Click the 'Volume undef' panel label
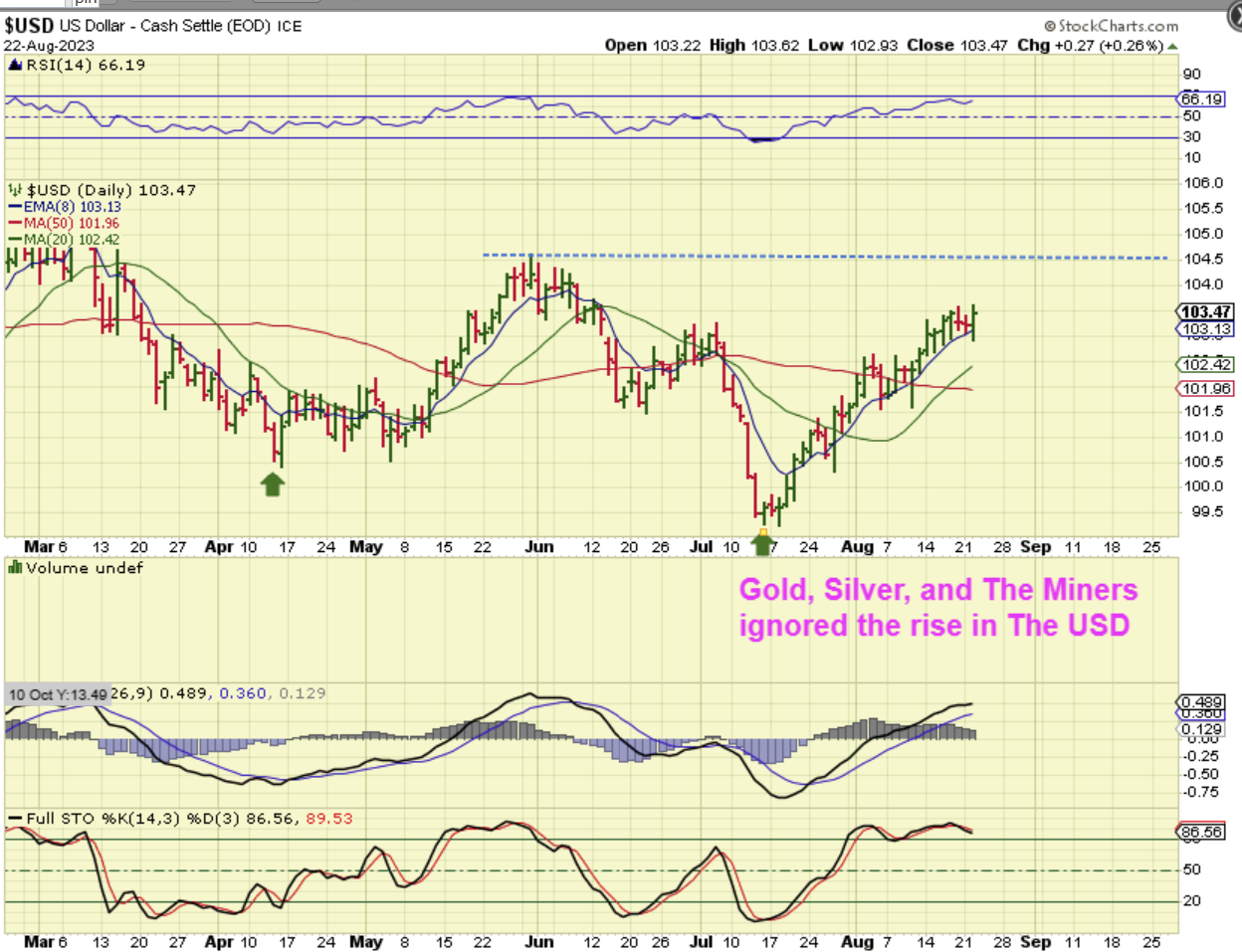Viewport: 1242px width, 952px height. (85, 568)
